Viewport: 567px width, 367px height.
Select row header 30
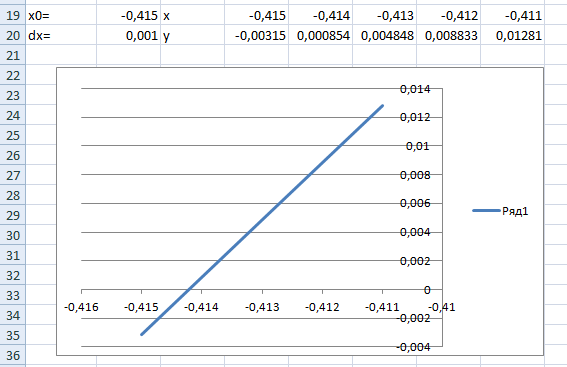(x=13, y=235)
